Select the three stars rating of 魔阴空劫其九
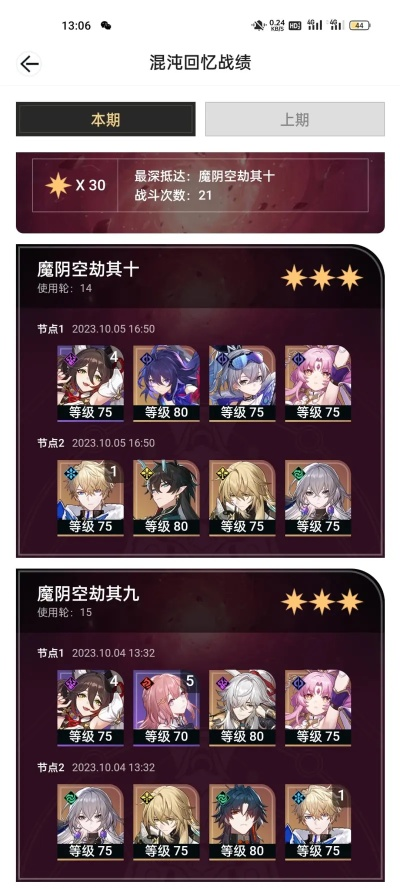This screenshot has height=889, width=400. pyautogui.click(x=322, y=602)
